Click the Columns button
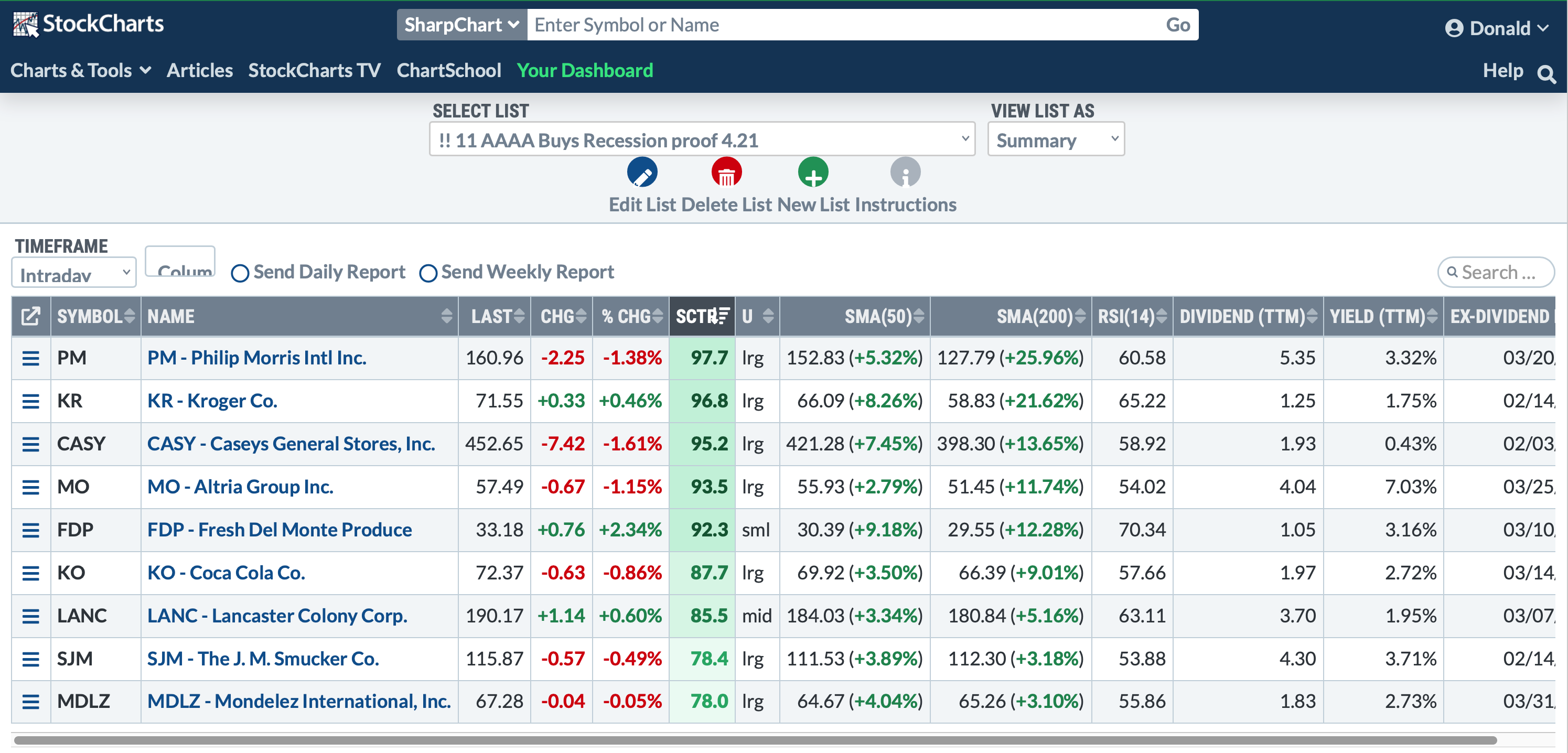The image size is (1568, 753). tap(180, 262)
